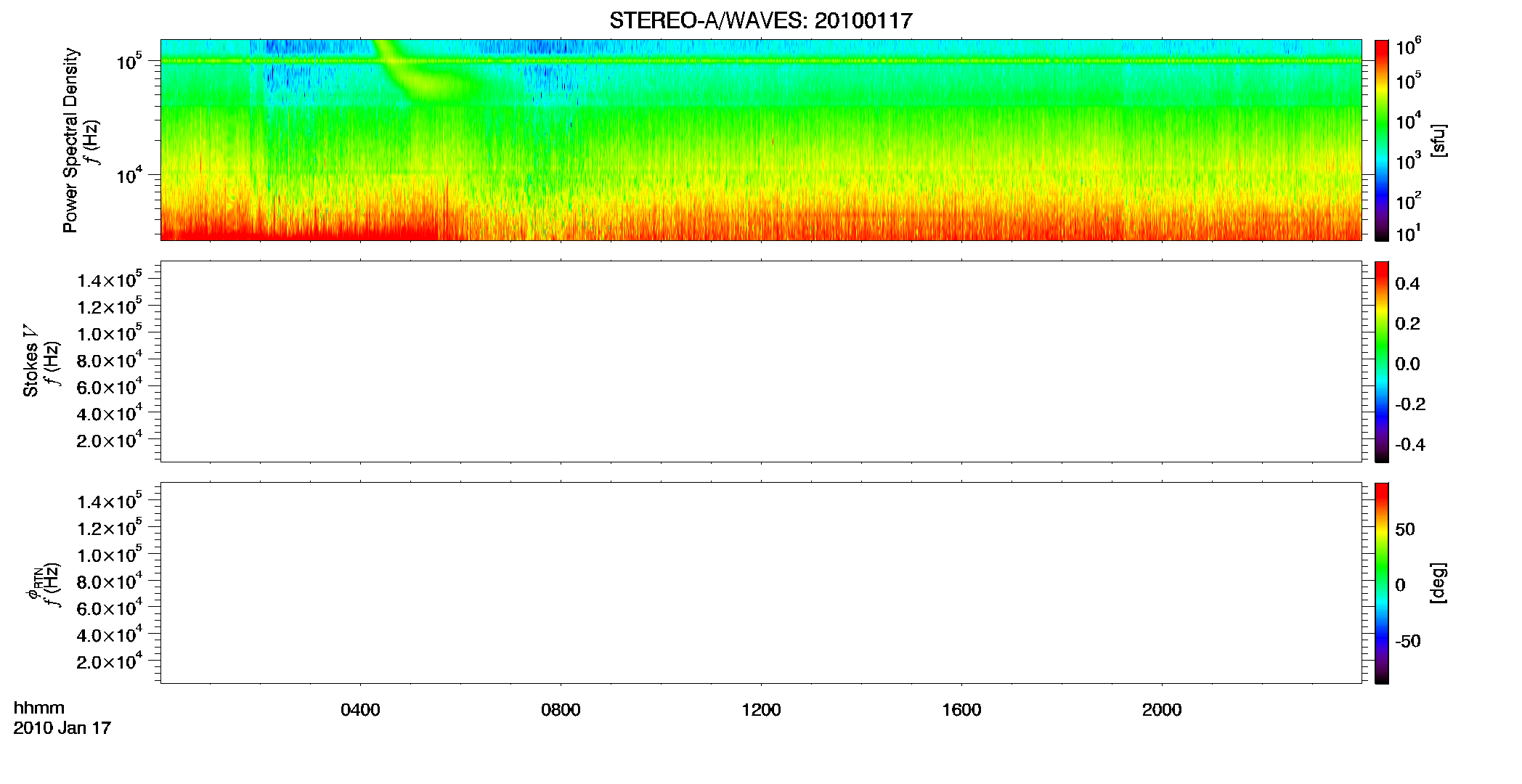Click the 10^3 label on the sfu color bar
The width and height of the screenshot is (1522, 784).
pos(1409,160)
